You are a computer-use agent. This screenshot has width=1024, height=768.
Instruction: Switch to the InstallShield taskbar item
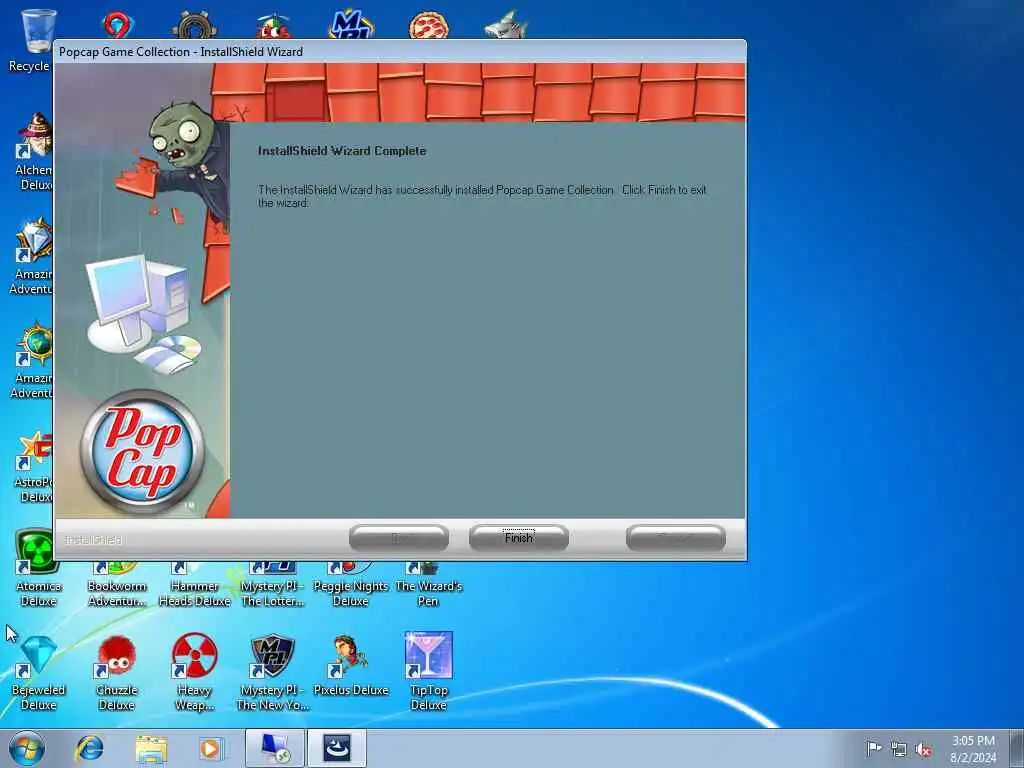coord(336,748)
